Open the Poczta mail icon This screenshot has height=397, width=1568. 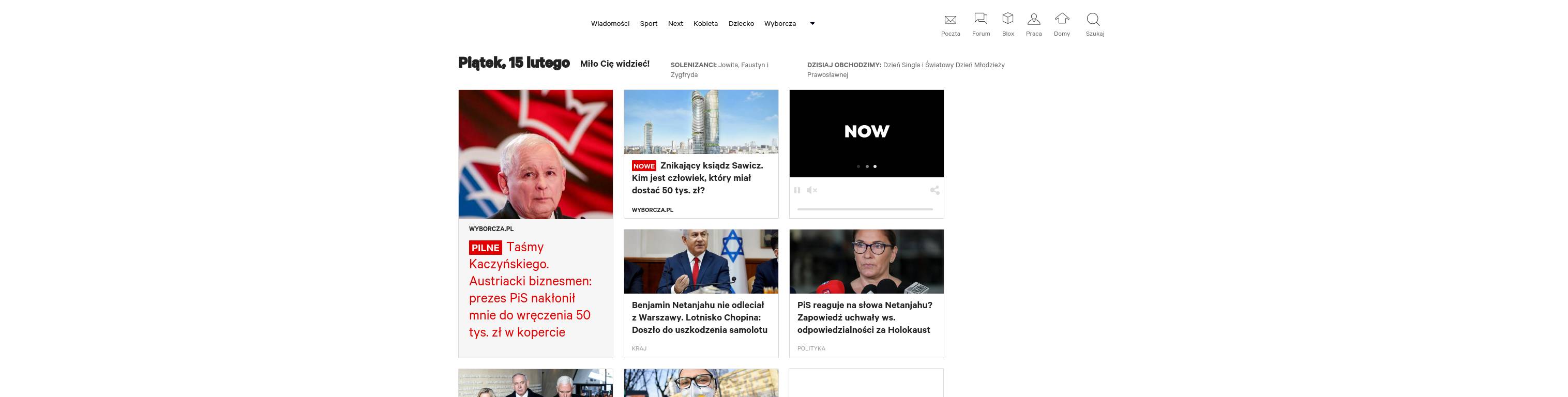[x=950, y=20]
